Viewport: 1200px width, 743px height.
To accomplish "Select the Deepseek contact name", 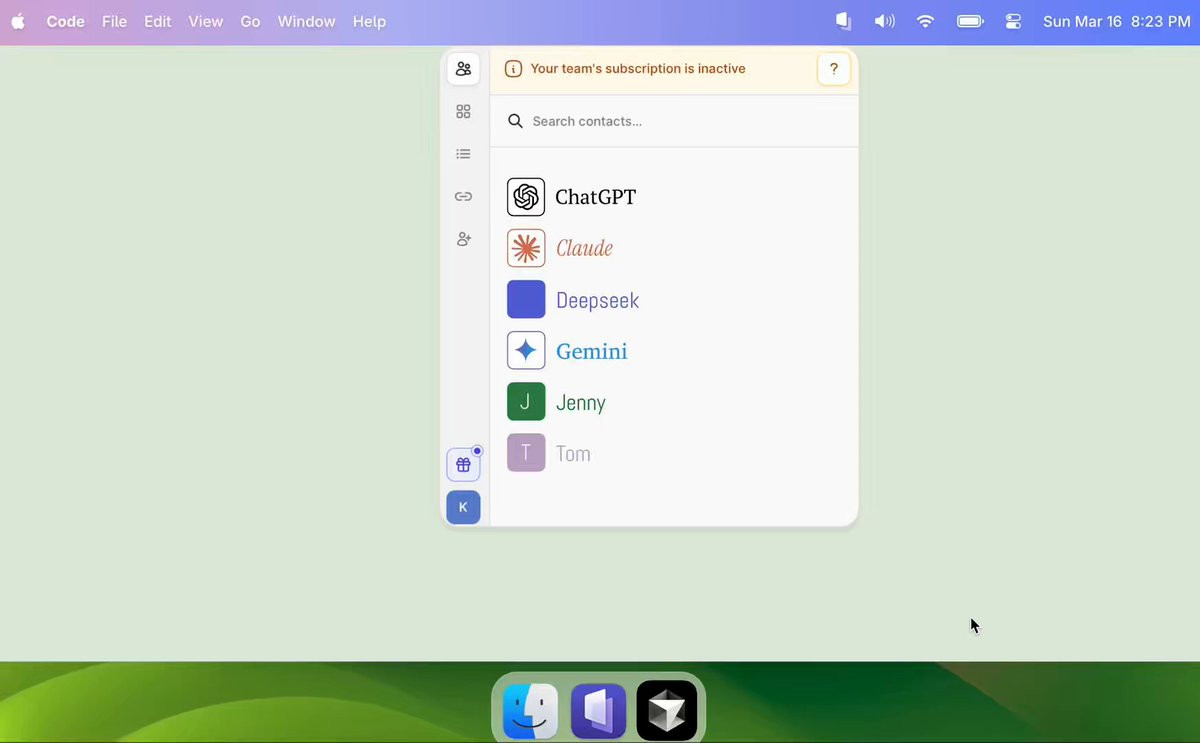I will pos(597,300).
